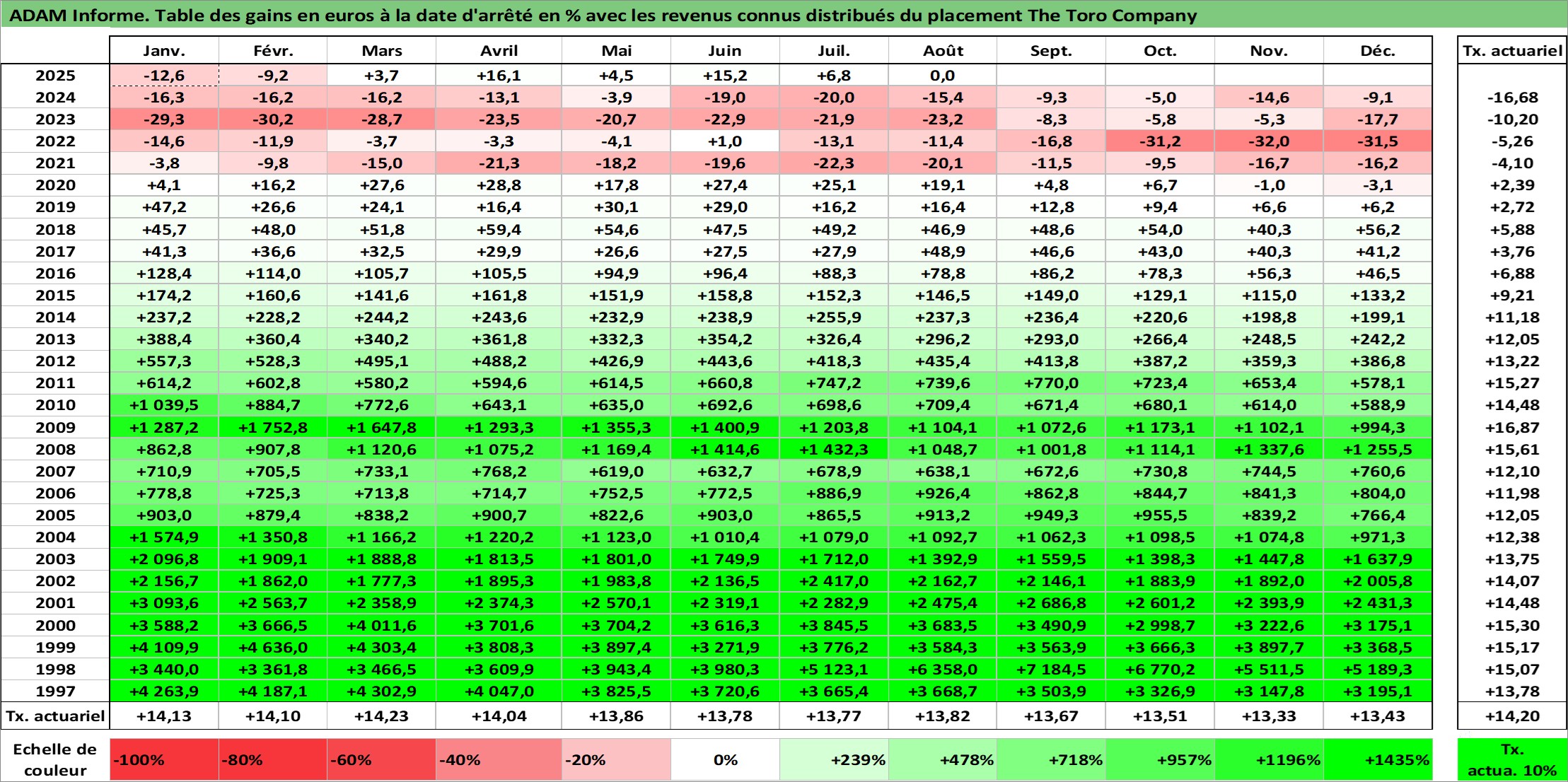Click the +128,4 cell in Janv. 2016
Image resolution: width=1568 pixels, height=782 pixels.
tap(164, 273)
